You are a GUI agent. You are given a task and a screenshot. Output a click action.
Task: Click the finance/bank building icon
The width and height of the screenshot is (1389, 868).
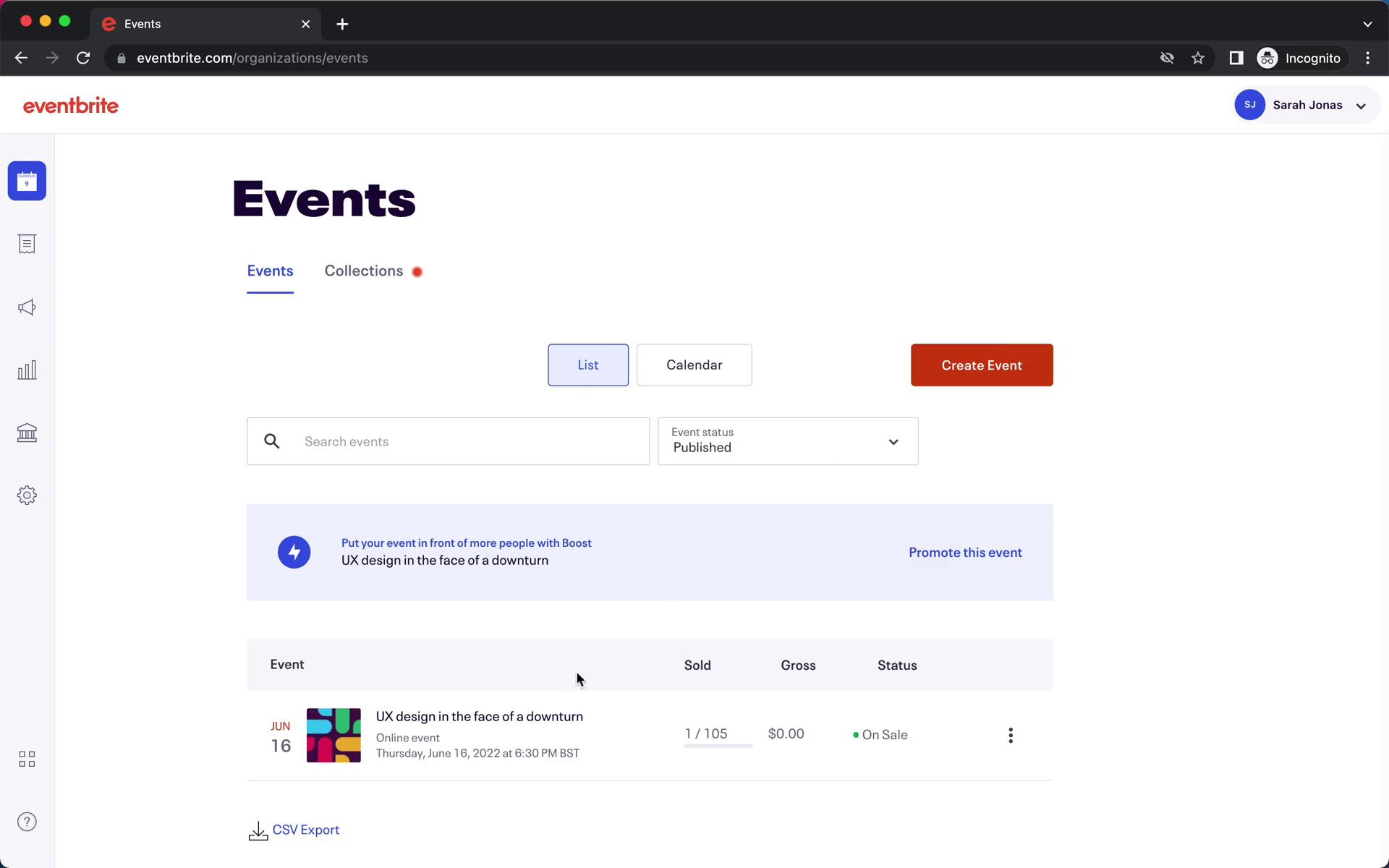(x=27, y=432)
